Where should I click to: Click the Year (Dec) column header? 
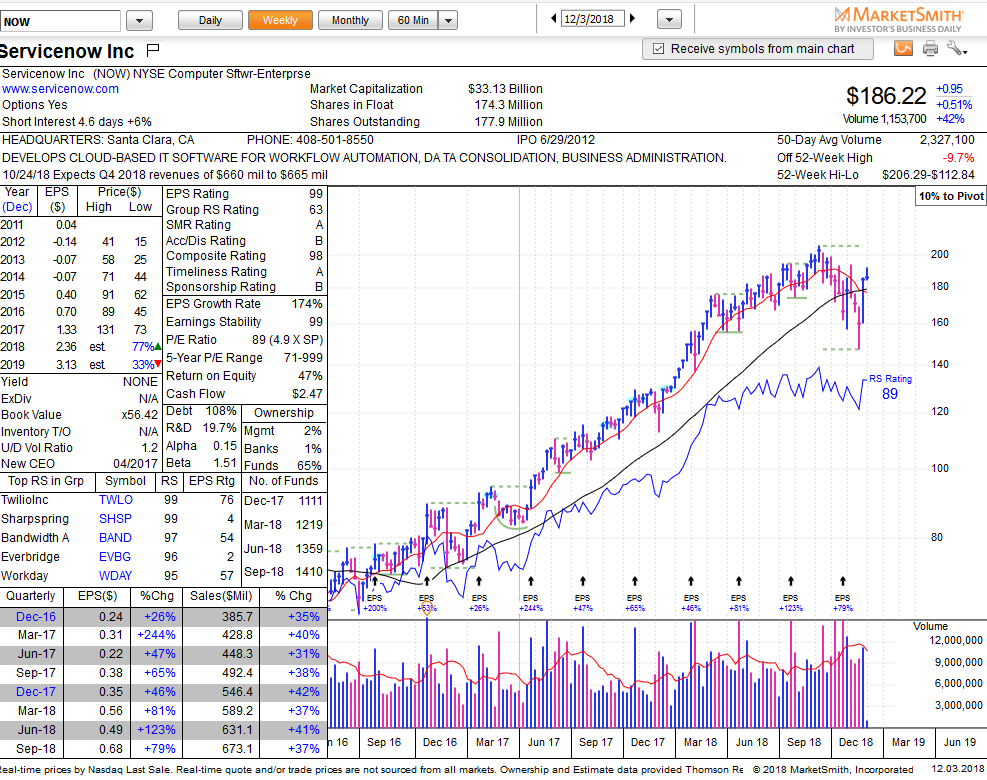(17, 200)
